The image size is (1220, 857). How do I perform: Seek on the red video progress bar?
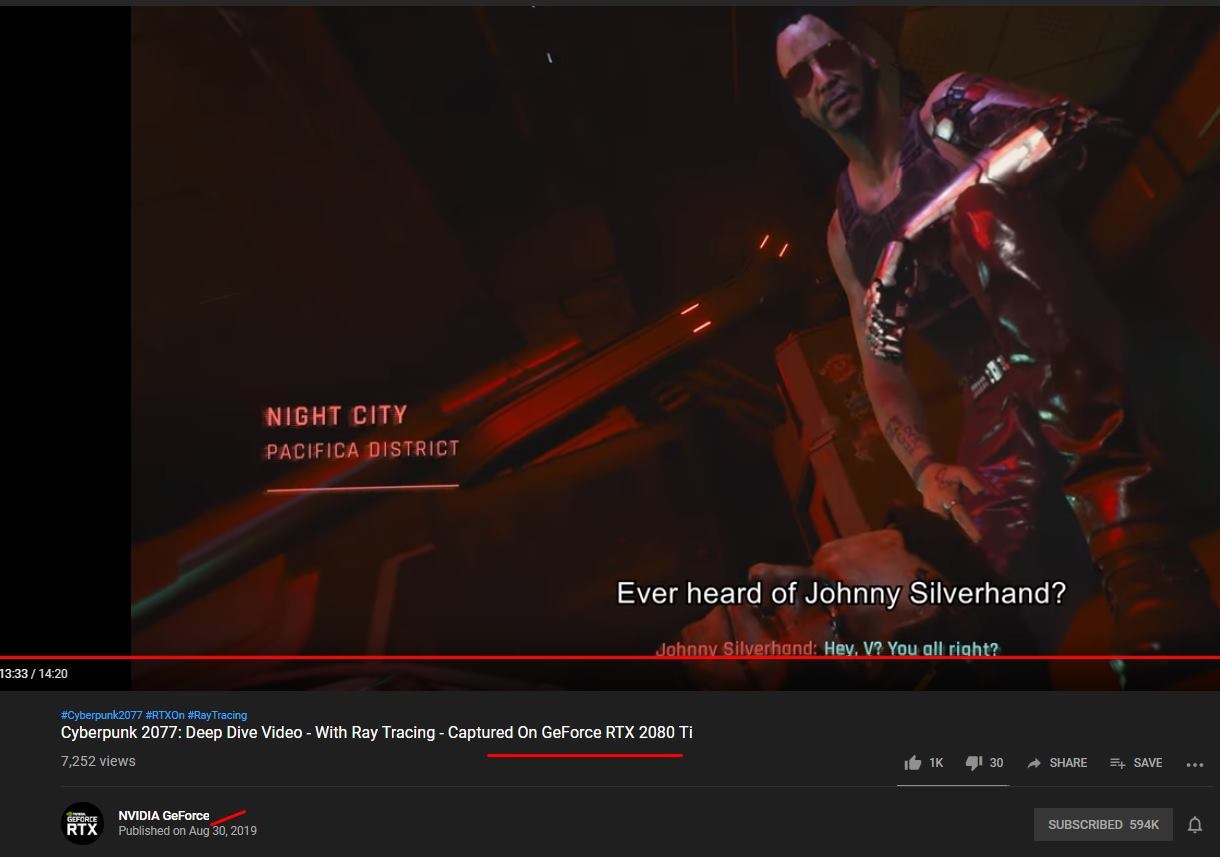pos(610,657)
